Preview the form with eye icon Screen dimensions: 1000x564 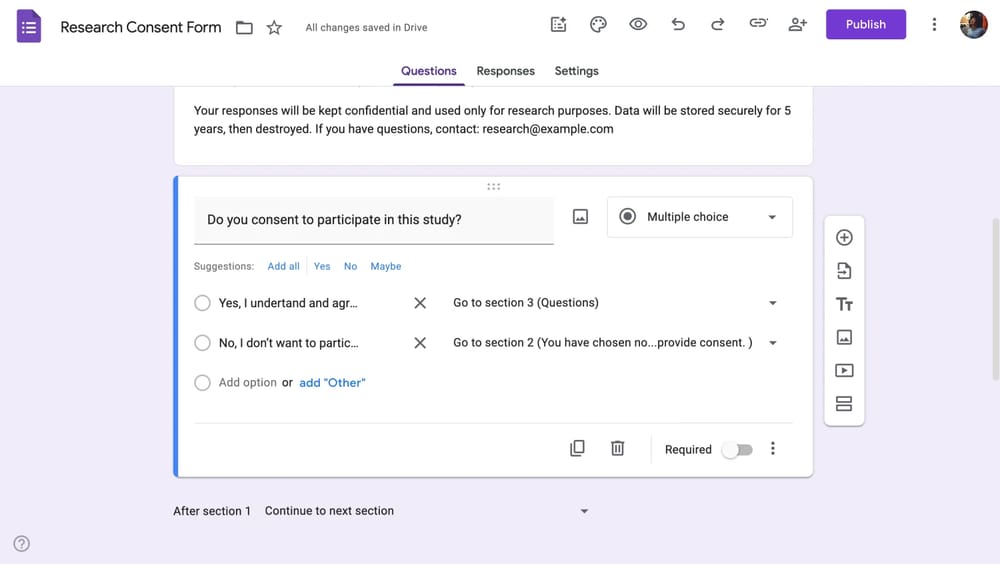coord(638,25)
